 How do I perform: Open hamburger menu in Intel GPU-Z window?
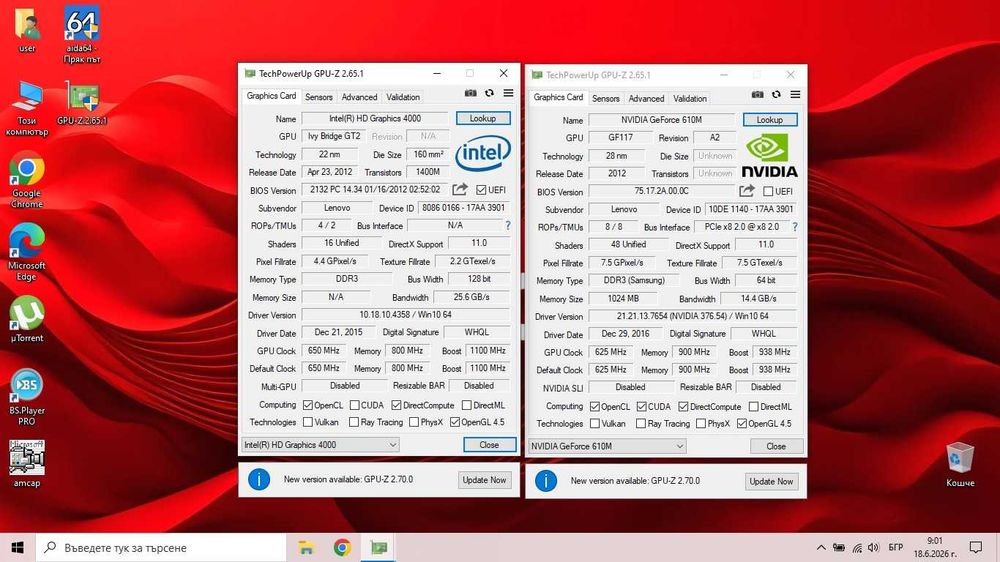pyautogui.click(x=508, y=93)
